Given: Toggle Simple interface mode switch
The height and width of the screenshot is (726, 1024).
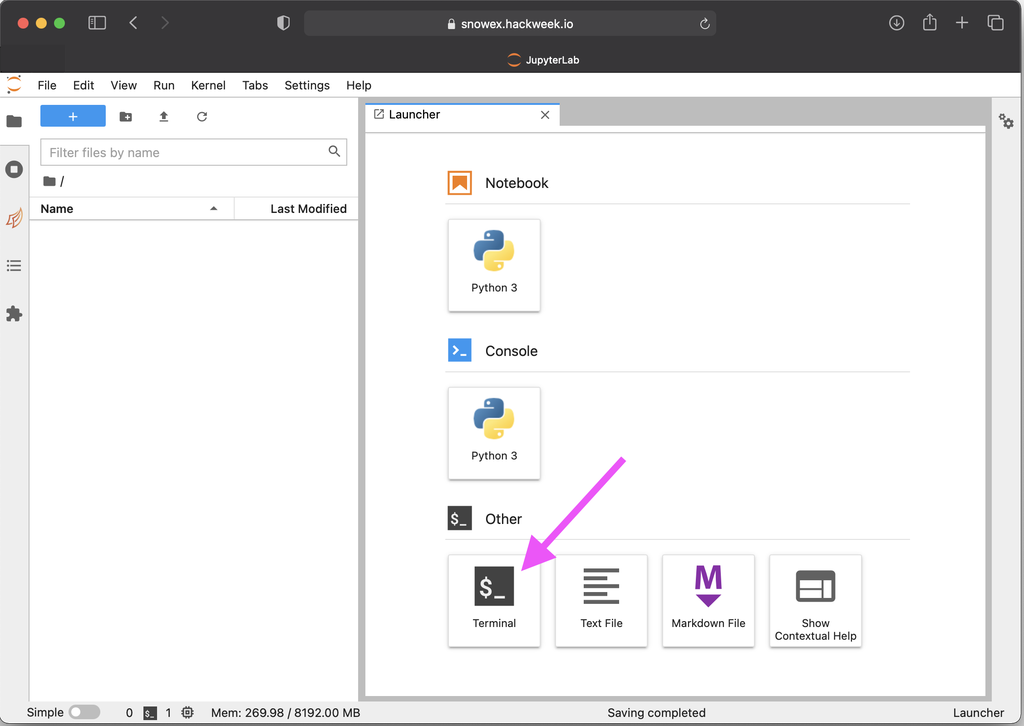Looking at the screenshot, I should [x=84, y=713].
